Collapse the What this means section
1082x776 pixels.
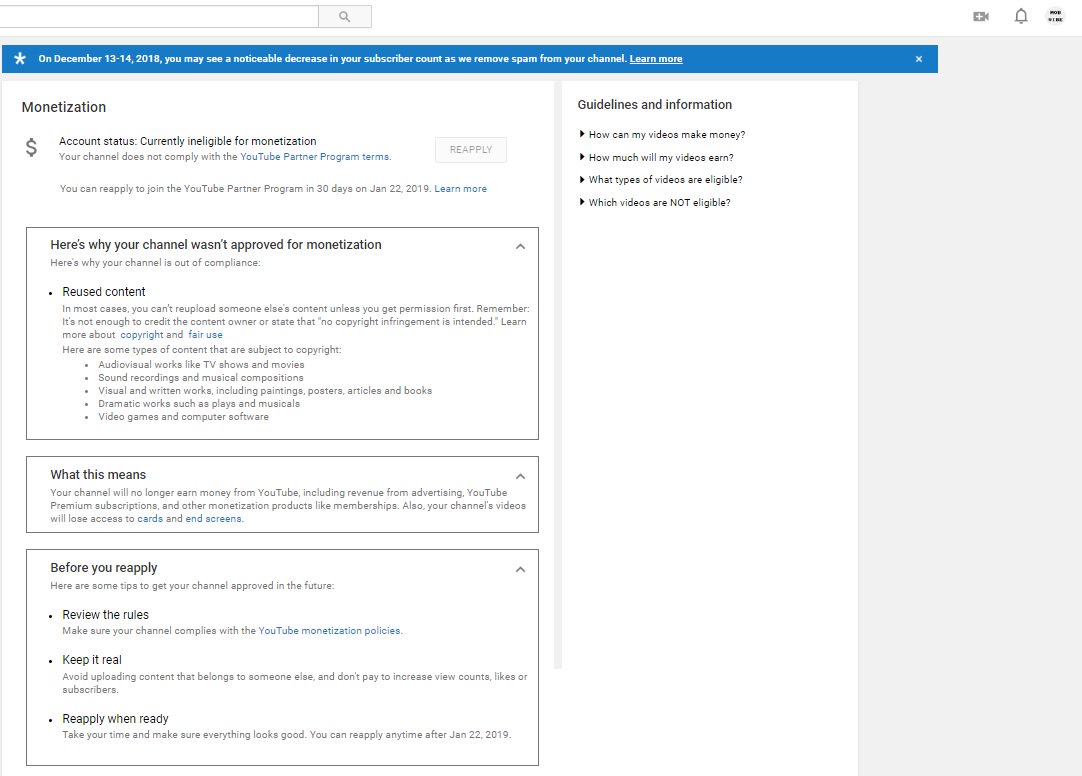coord(520,477)
